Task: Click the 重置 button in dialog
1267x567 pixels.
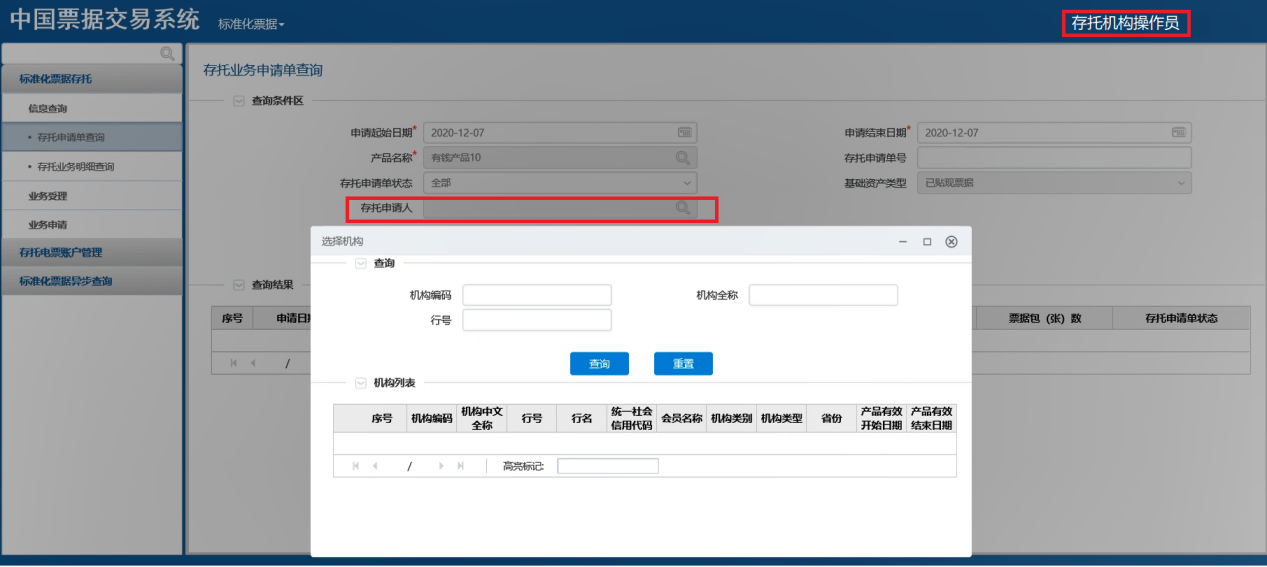Action: [x=683, y=364]
